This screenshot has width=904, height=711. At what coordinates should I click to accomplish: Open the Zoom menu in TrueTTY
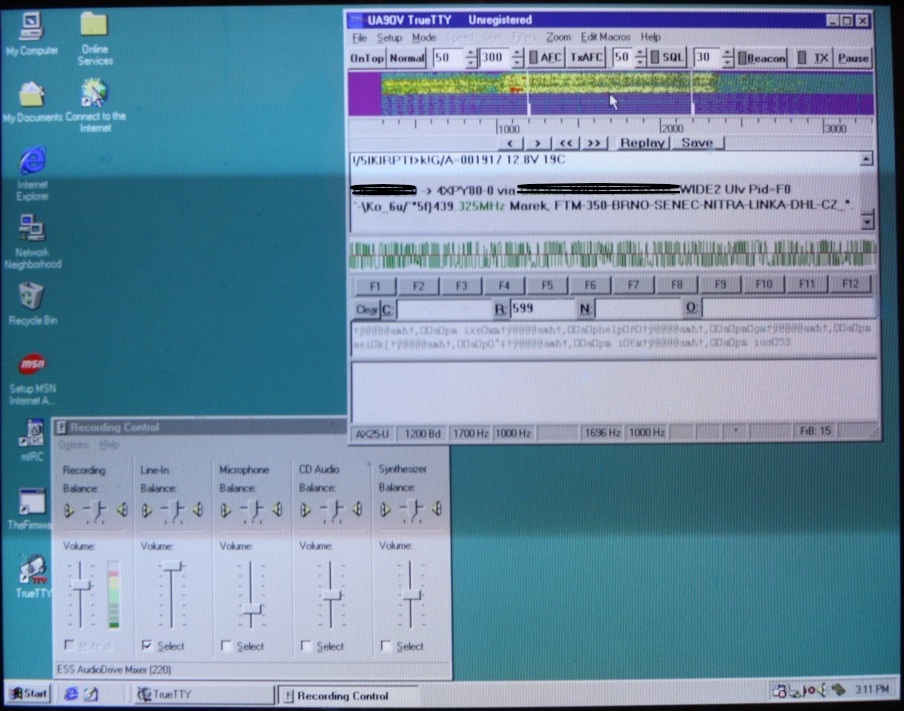point(558,37)
